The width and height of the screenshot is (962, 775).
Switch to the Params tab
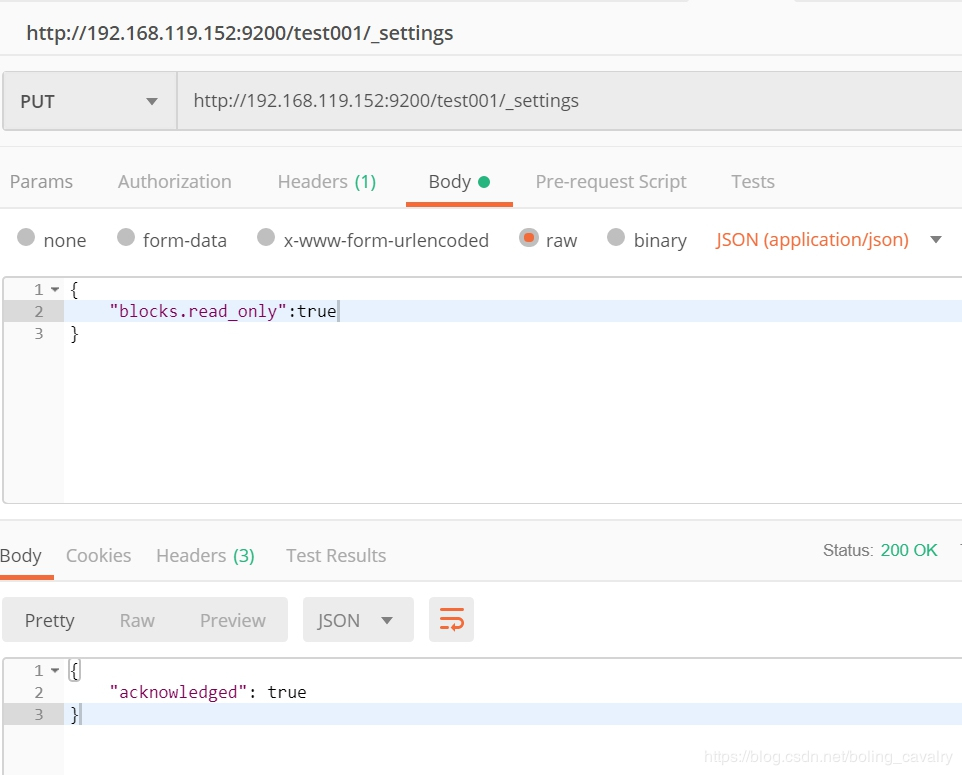tap(41, 182)
